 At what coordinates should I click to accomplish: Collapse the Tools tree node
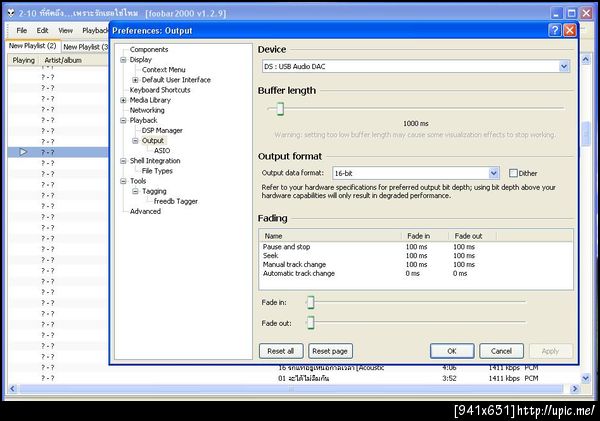(x=123, y=181)
